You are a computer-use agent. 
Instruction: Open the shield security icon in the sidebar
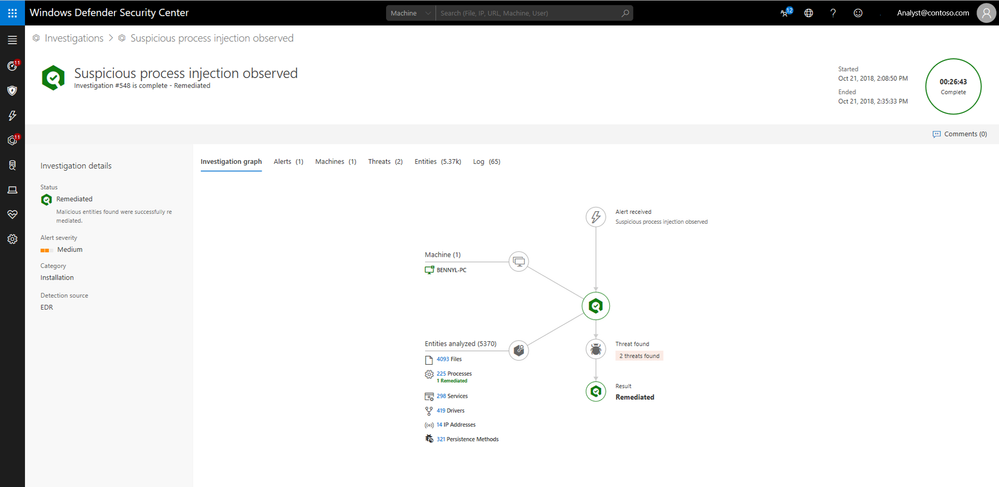pyautogui.click(x=12, y=91)
